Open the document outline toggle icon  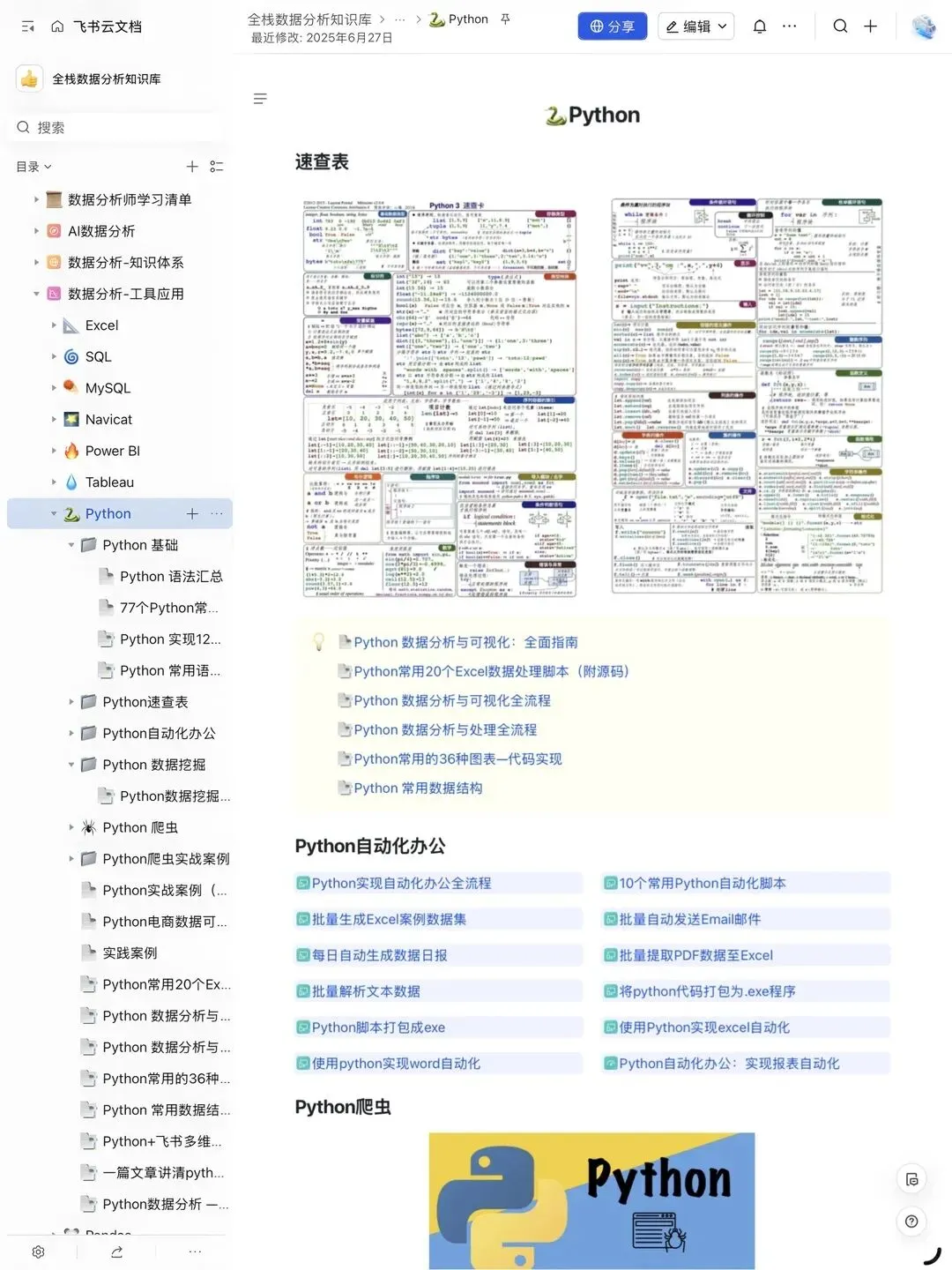(x=260, y=99)
